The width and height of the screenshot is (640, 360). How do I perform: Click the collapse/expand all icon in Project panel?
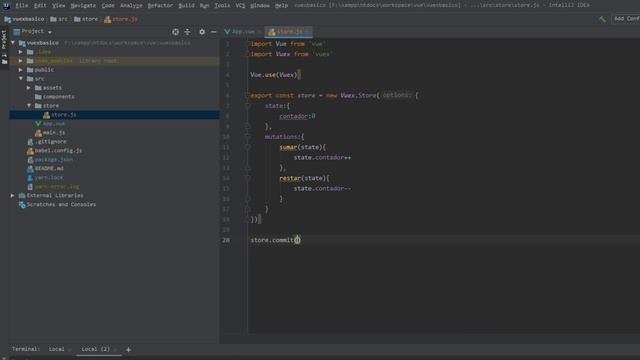click(187, 32)
